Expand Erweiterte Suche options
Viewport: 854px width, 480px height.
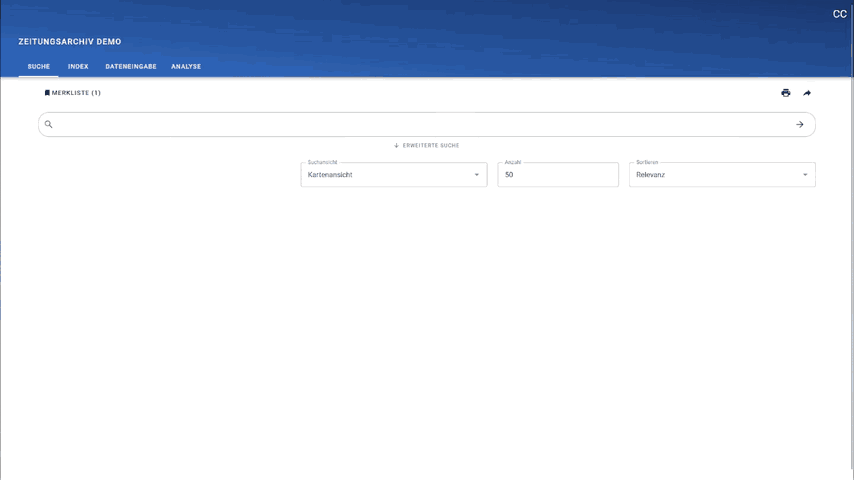coord(431,146)
